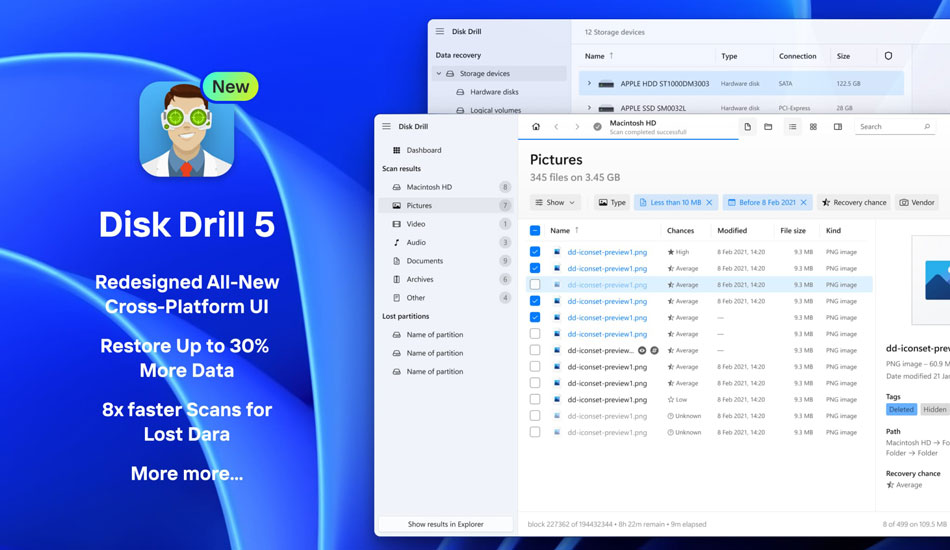Check the file with Low recovery chance

[535, 400]
